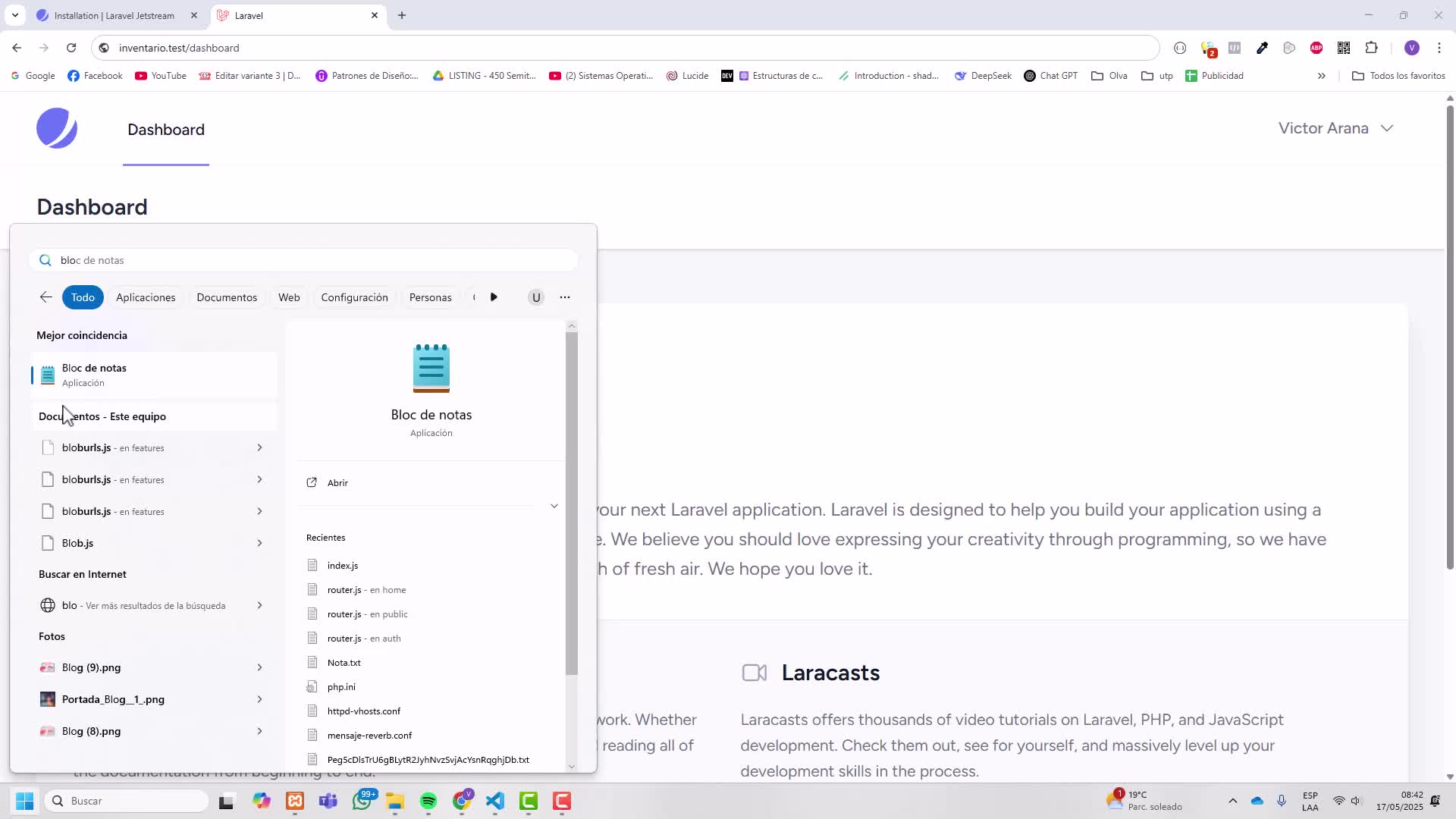Open Microsoft Teams in the taskbar

328,802
